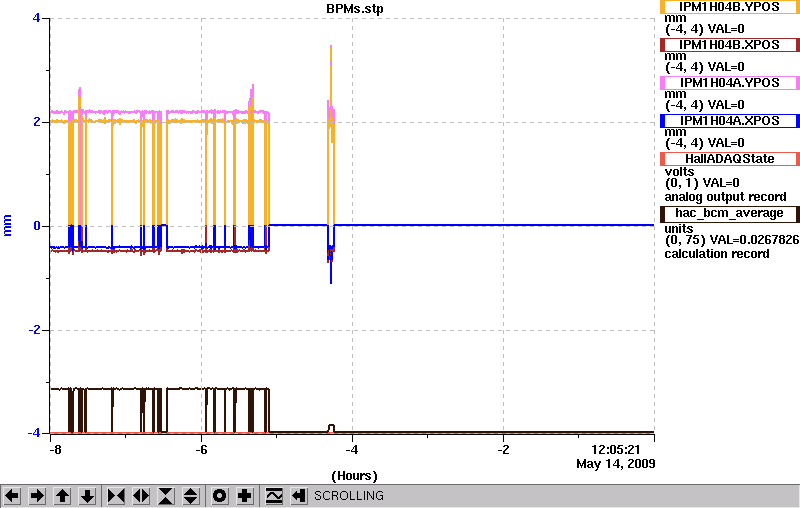Shift the plot down with the down arrow

click(x=87, y=496)
